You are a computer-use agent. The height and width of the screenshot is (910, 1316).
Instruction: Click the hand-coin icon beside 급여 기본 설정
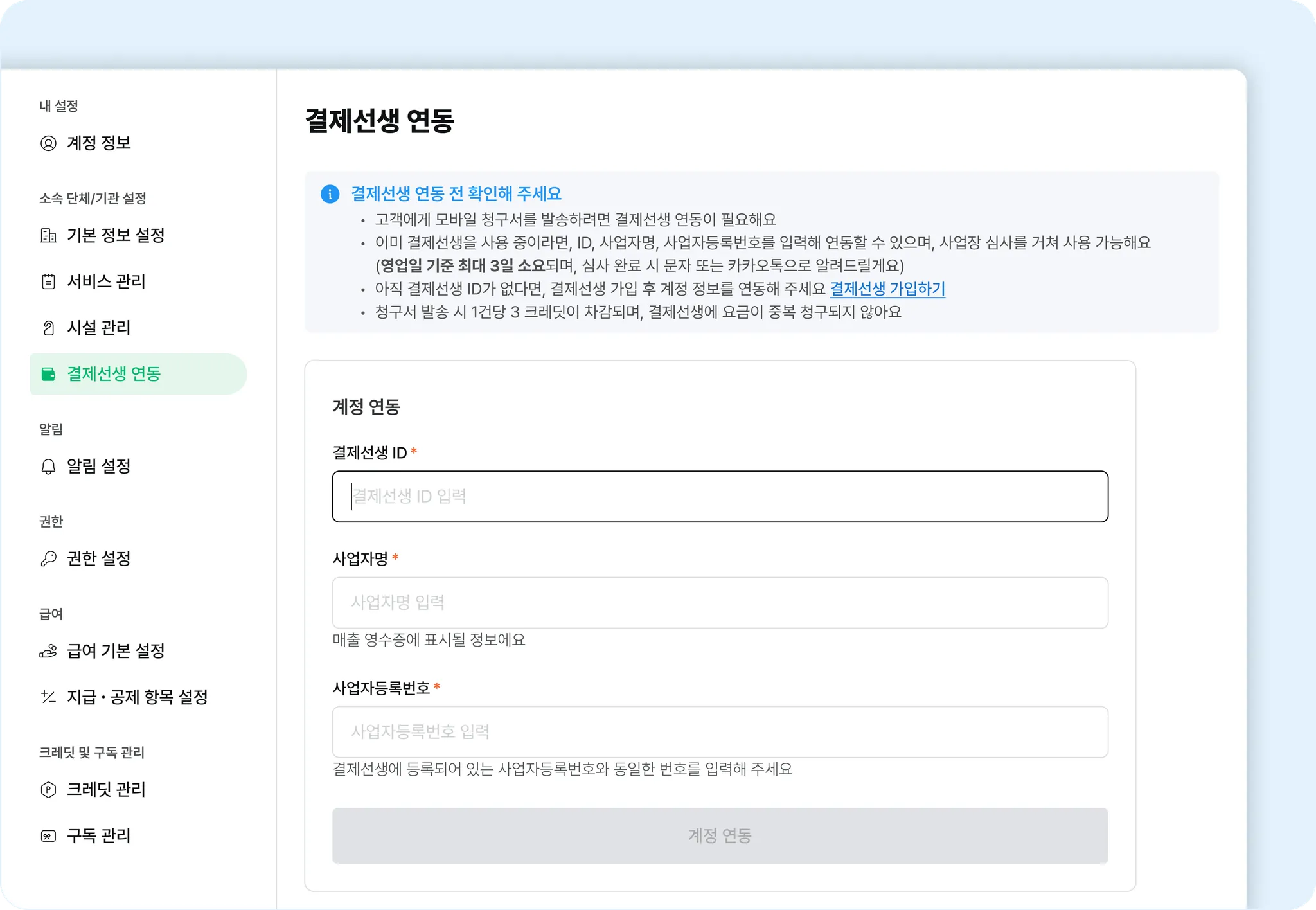pos(48,651)
